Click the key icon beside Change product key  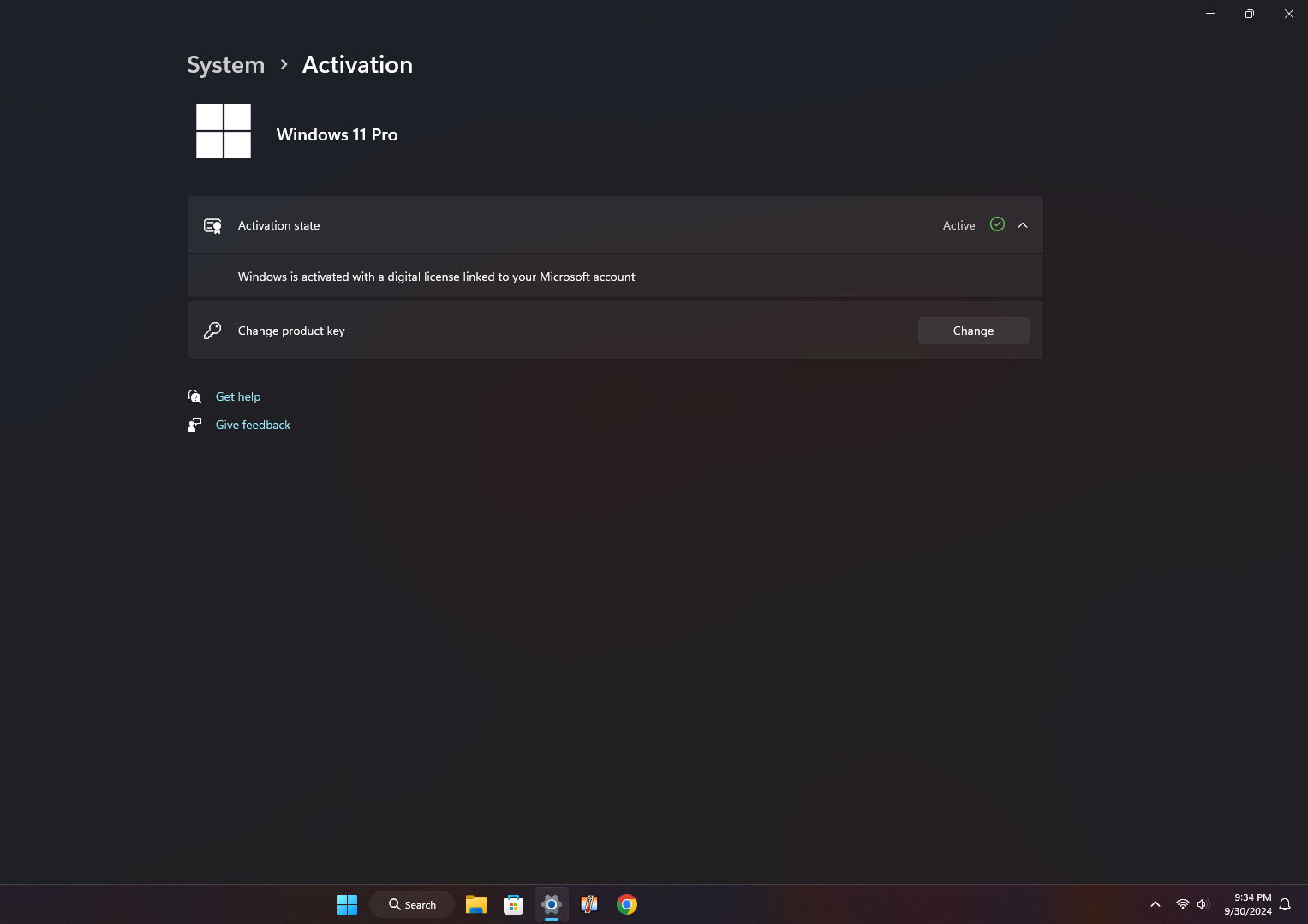click(x=212, y=331)
